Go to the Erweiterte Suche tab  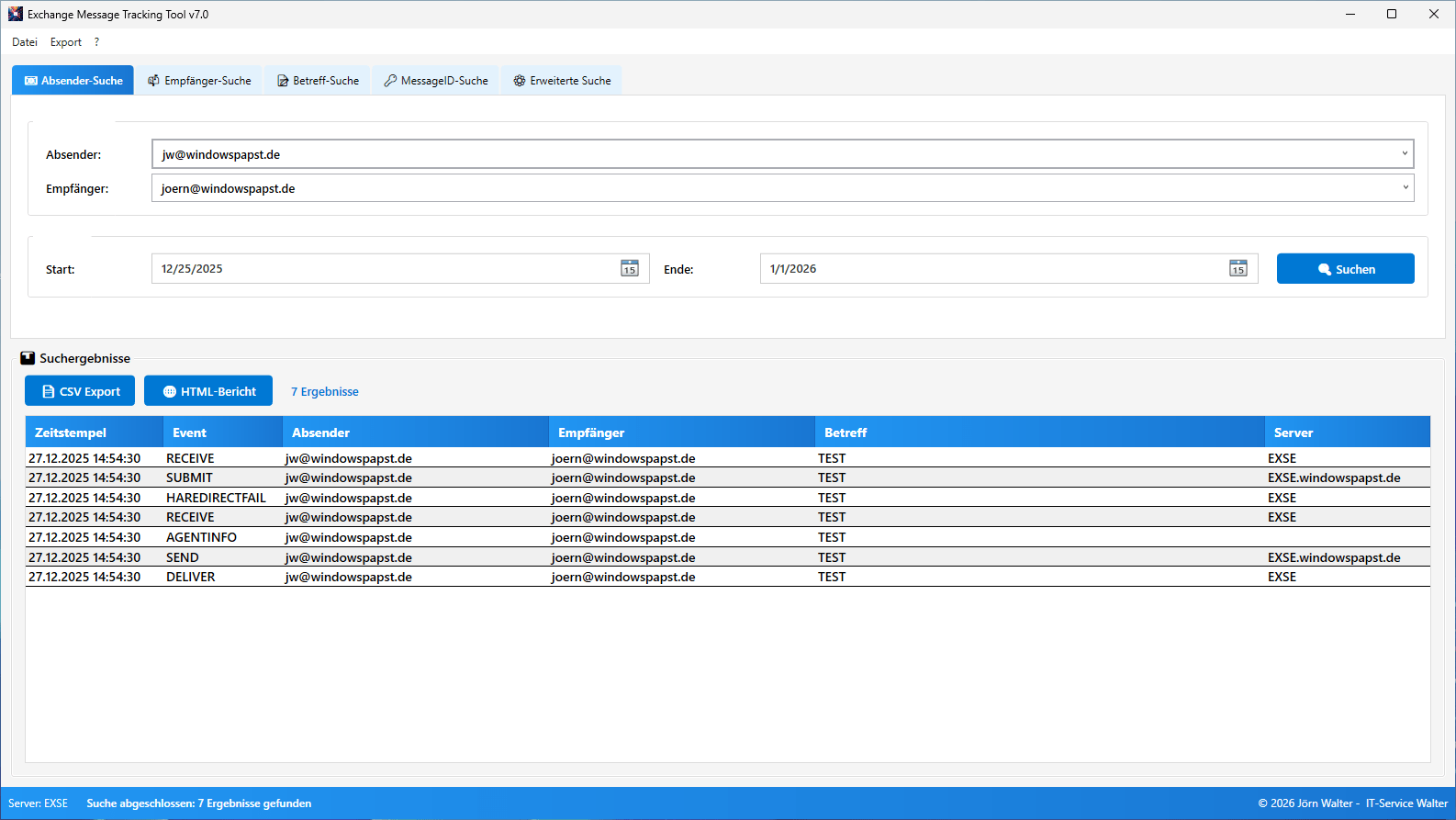pyautogui.click(x=562, y=81)
